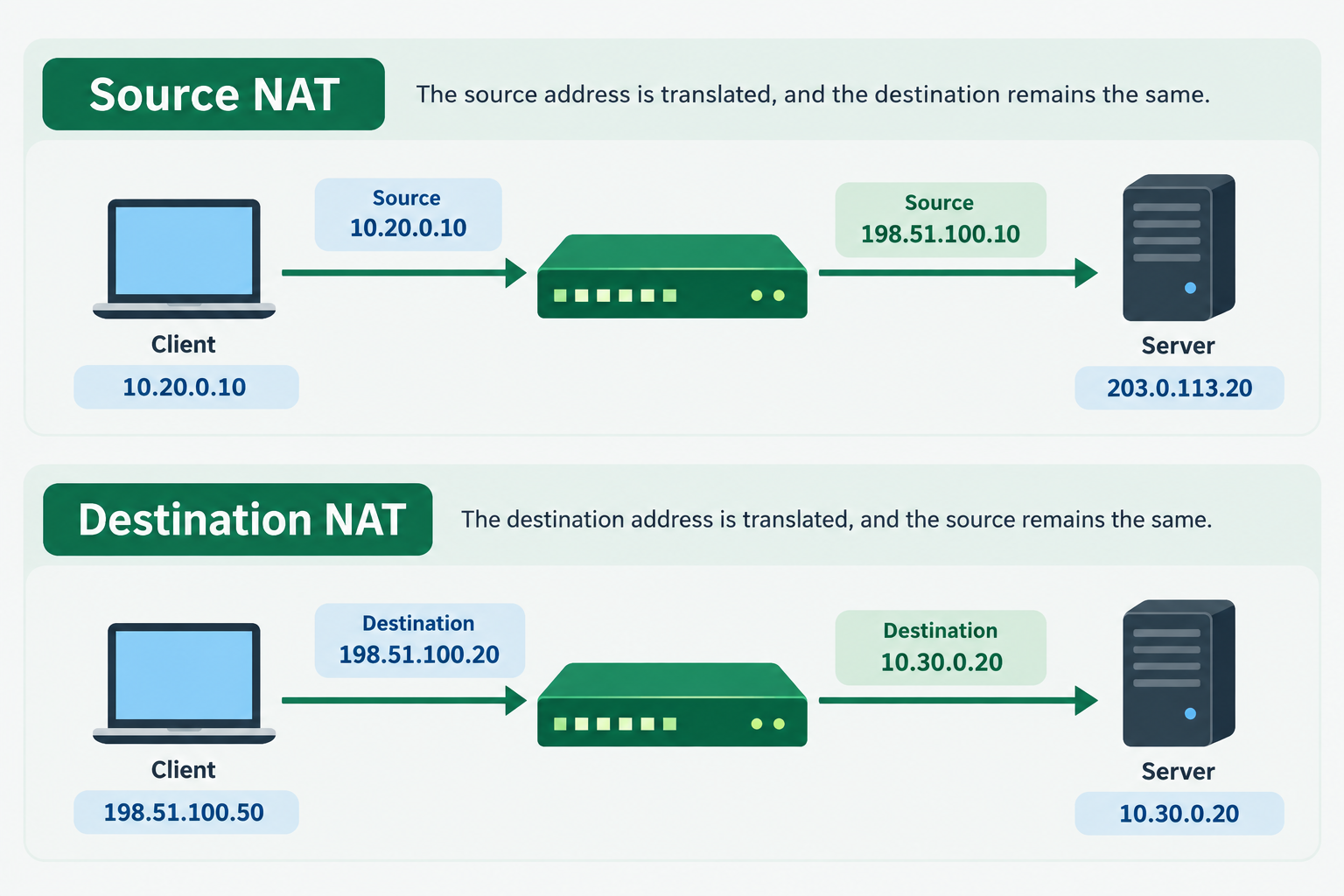This screenshot has width=1344, height=896.
Task: Click the Source 198.51.100.10 label box
Action: click(x=941, y=220)
